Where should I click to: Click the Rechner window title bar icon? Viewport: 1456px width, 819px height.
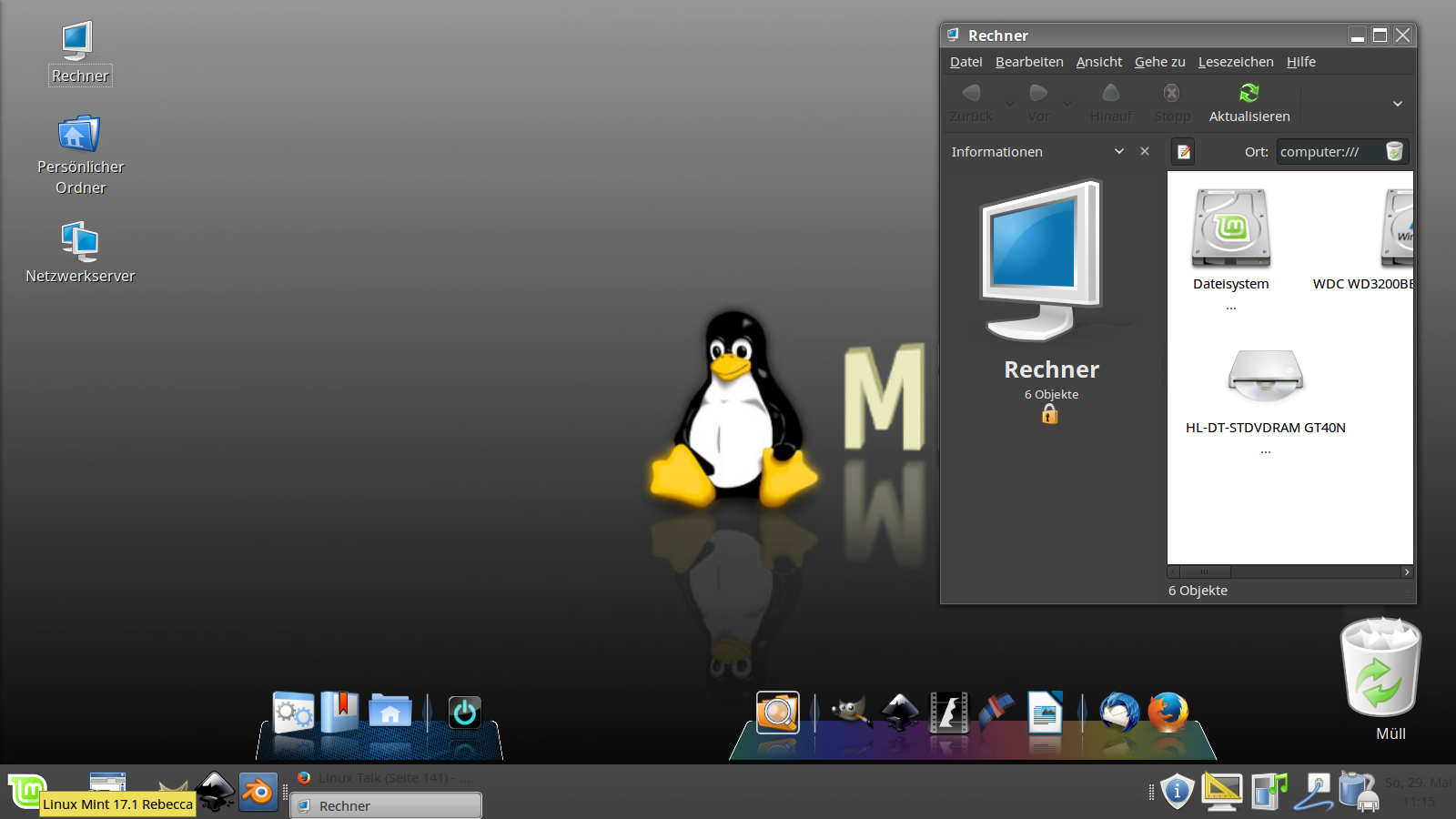coord(953,35)
